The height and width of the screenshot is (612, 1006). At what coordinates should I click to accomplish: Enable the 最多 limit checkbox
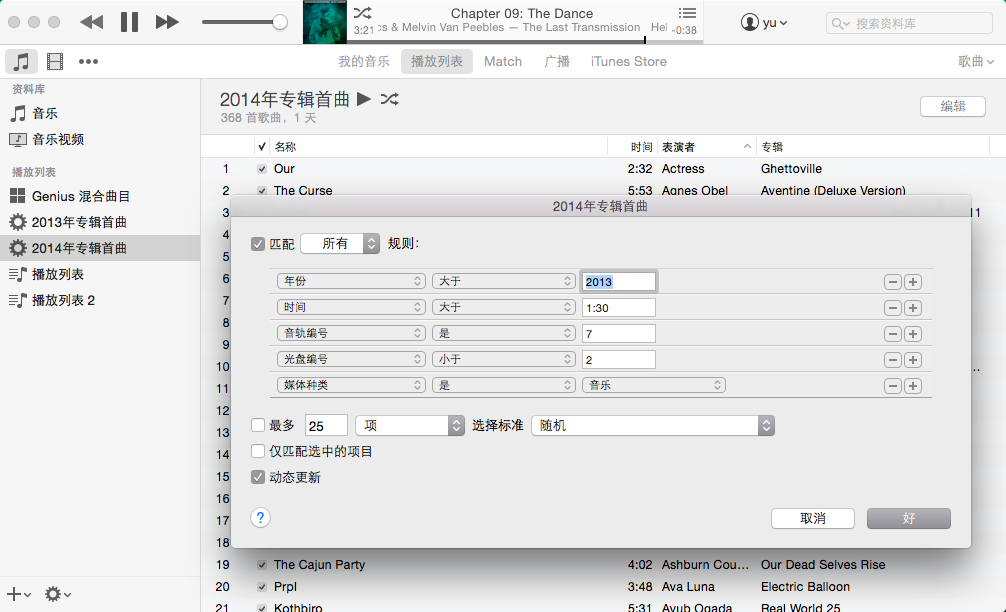click(x=258, y=425)
